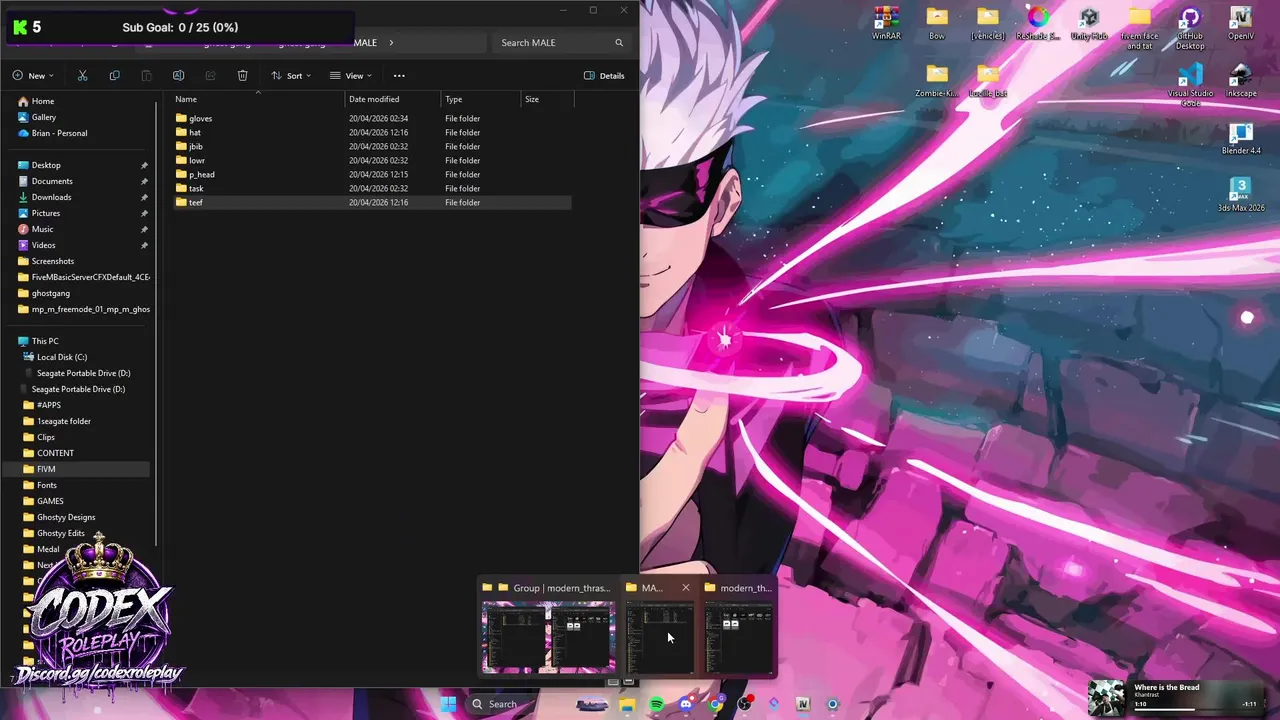The width and height of the screenshot is (1280, 720).
Task: Select the ReShade desktop icon
Action: pos(1038,24)
